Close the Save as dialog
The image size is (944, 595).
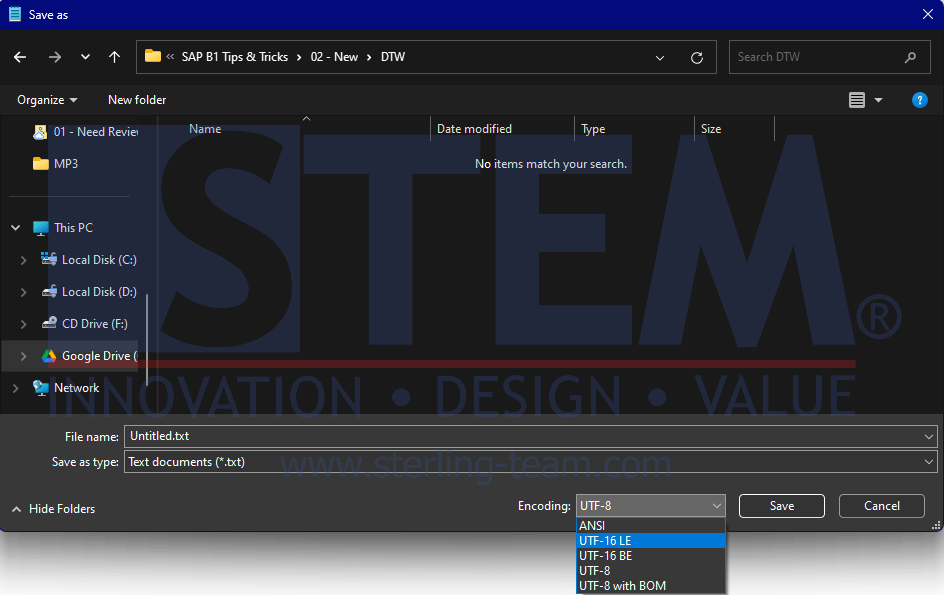pyautogui.click(x=928, y=14)
